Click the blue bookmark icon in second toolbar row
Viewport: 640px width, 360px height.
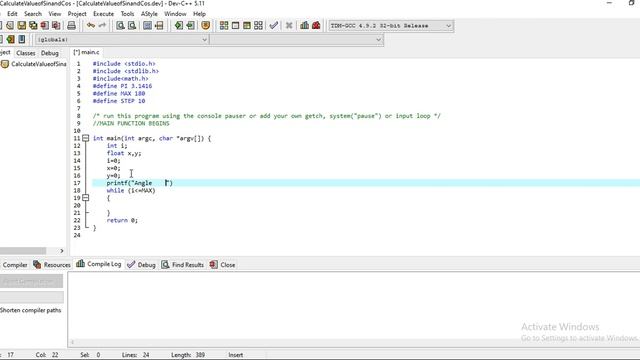[22, 40]
